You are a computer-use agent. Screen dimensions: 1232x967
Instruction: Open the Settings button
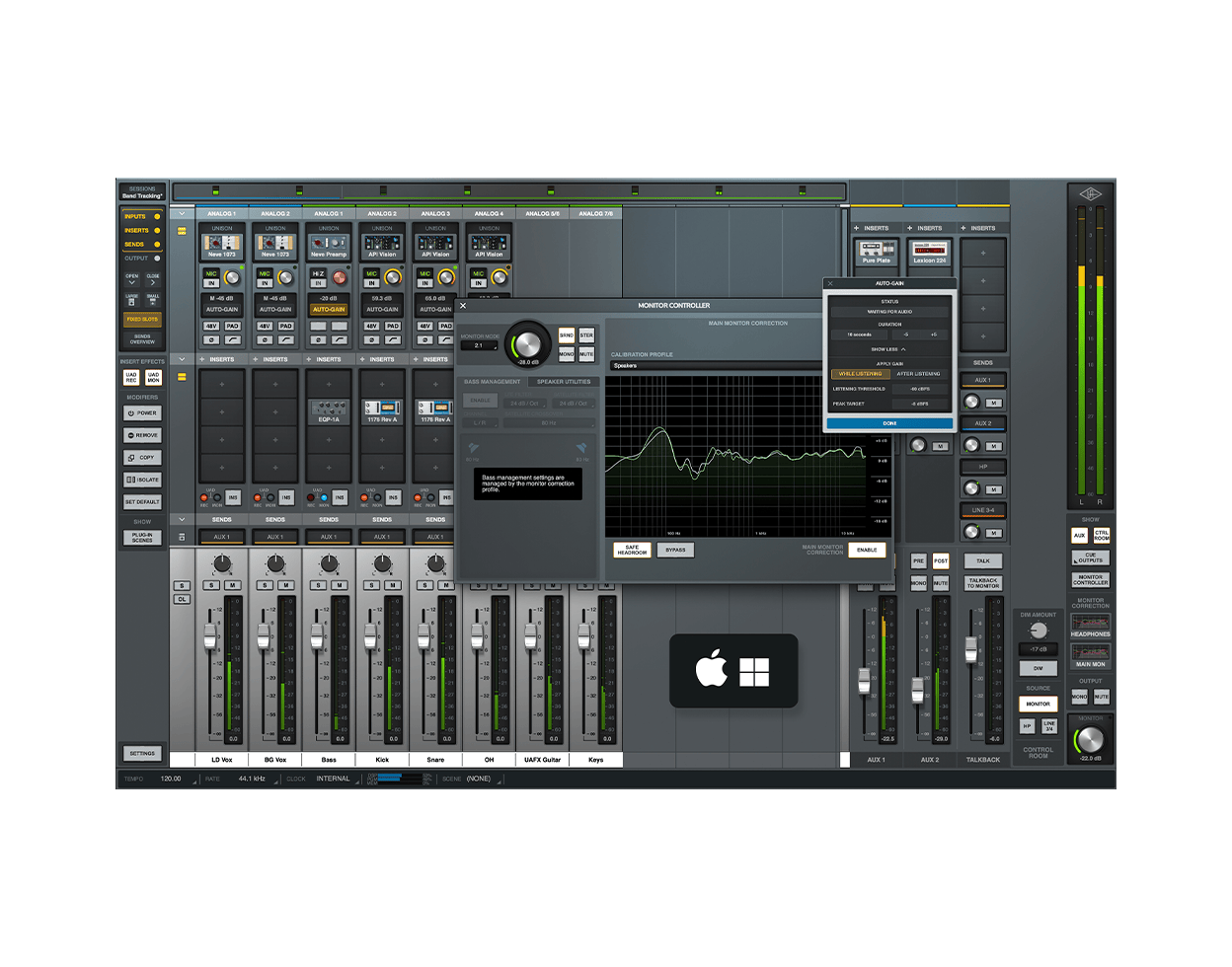click(x=142, y=753)
